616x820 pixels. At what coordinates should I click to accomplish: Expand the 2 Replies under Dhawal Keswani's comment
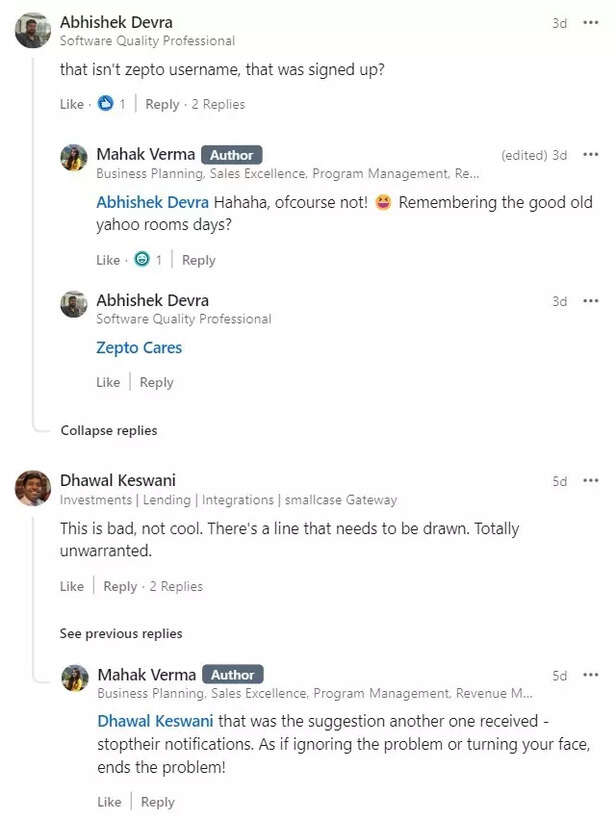point(177,586)
